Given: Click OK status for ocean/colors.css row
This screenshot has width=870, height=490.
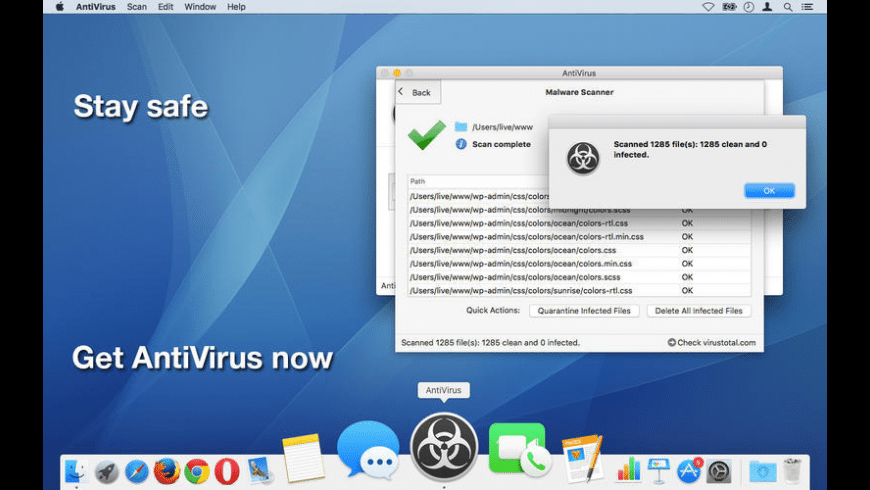Looking at the screenshot, I should (x=687, y=250).
